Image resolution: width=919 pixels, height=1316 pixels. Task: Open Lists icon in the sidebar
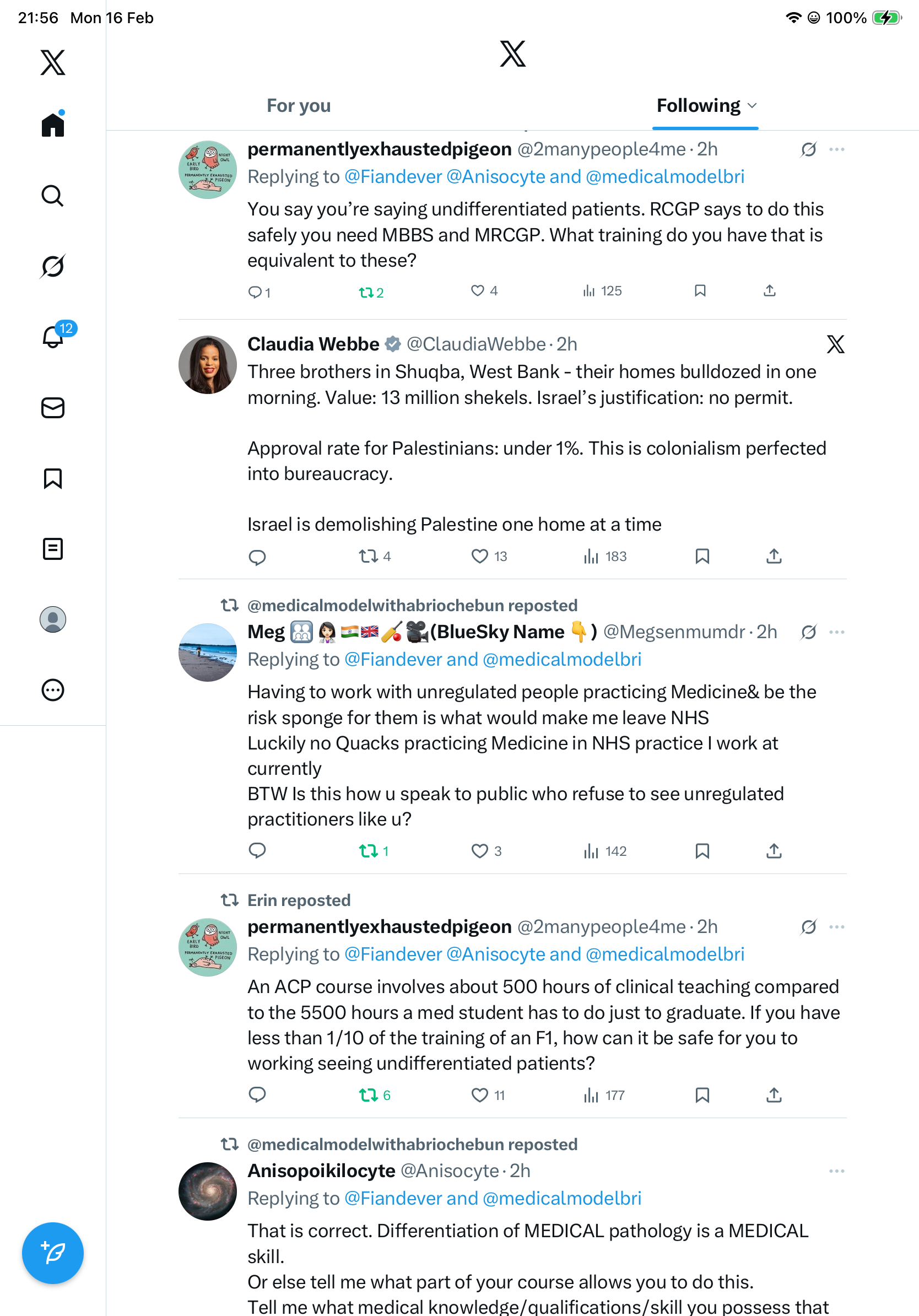[x=53, y=549]
